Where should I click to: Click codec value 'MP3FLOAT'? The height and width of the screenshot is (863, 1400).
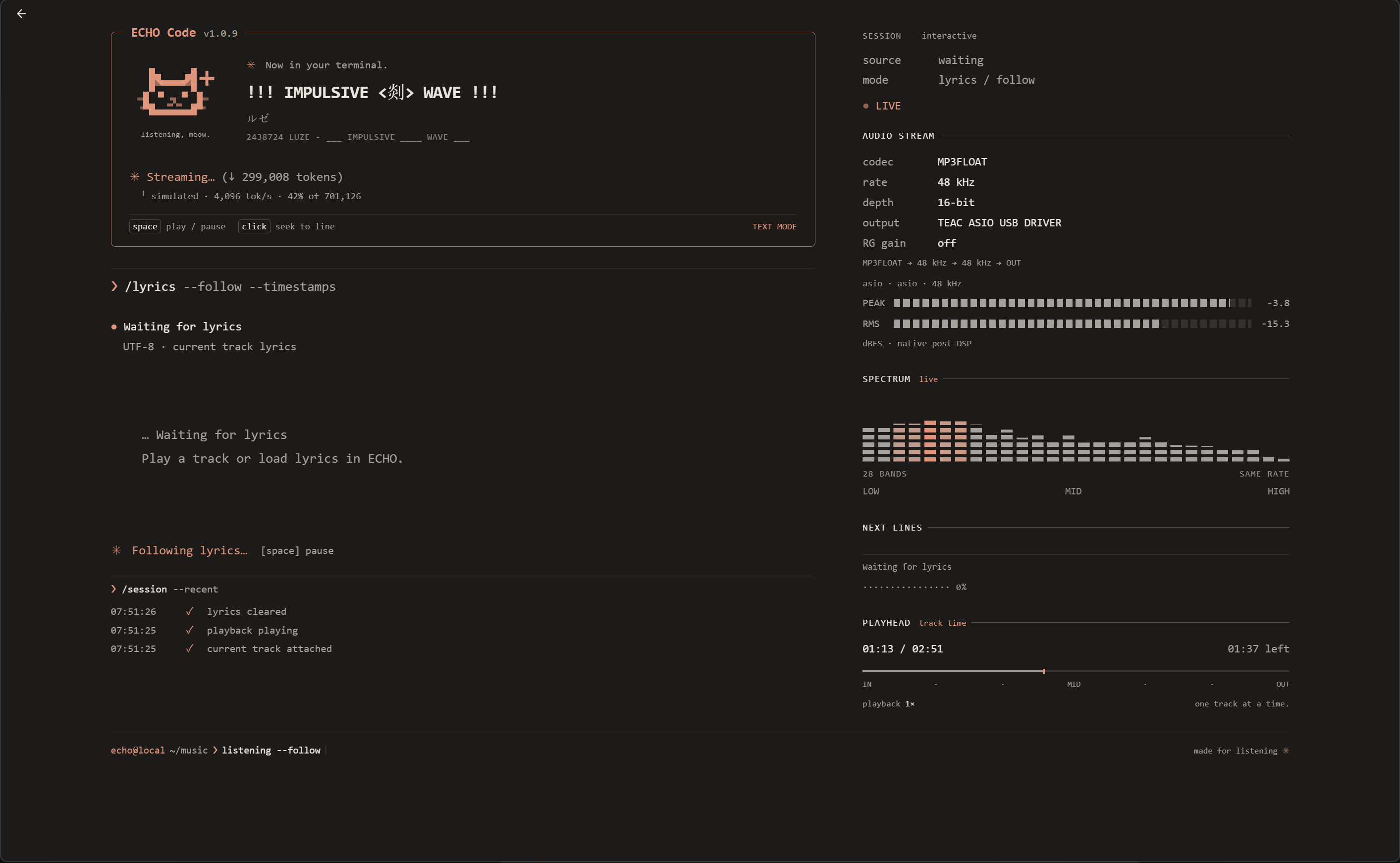click(x=962, y=162)
